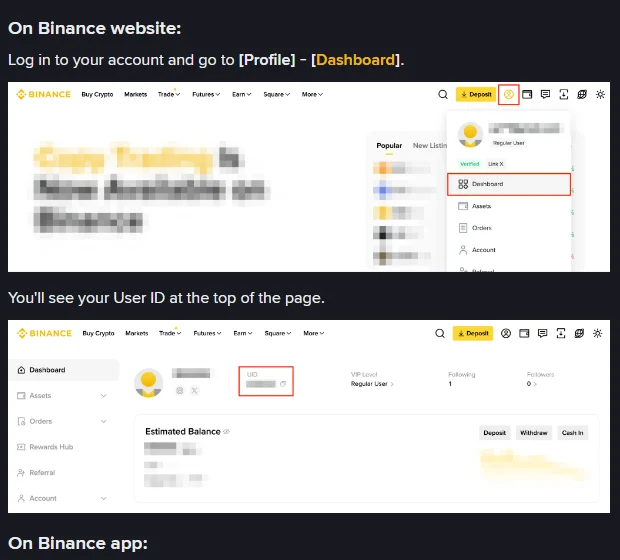Open the Earn dropdown in dashboard screenshot nav
This screenshot has height=560, width=620.
click(243, 333)
